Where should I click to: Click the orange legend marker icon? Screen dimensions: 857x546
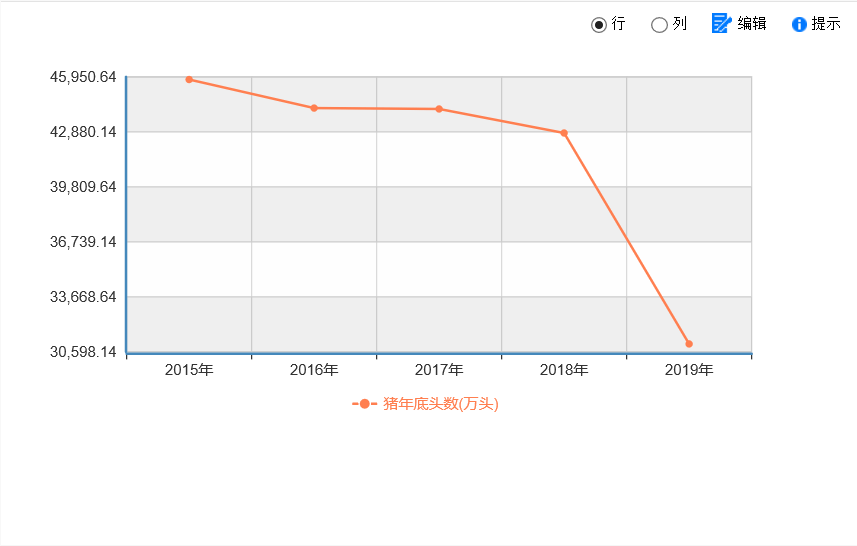[365, 404]
